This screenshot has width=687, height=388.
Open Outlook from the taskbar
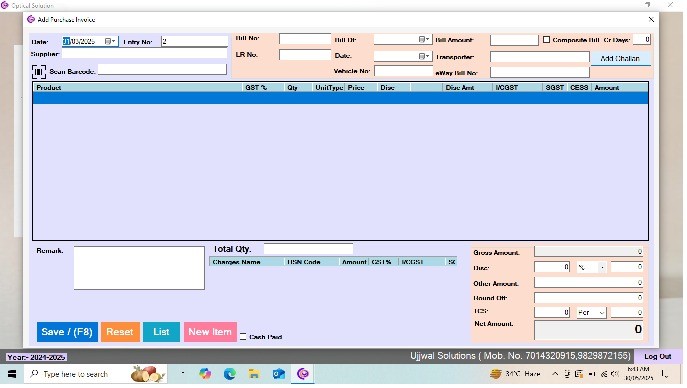(278, 374)
